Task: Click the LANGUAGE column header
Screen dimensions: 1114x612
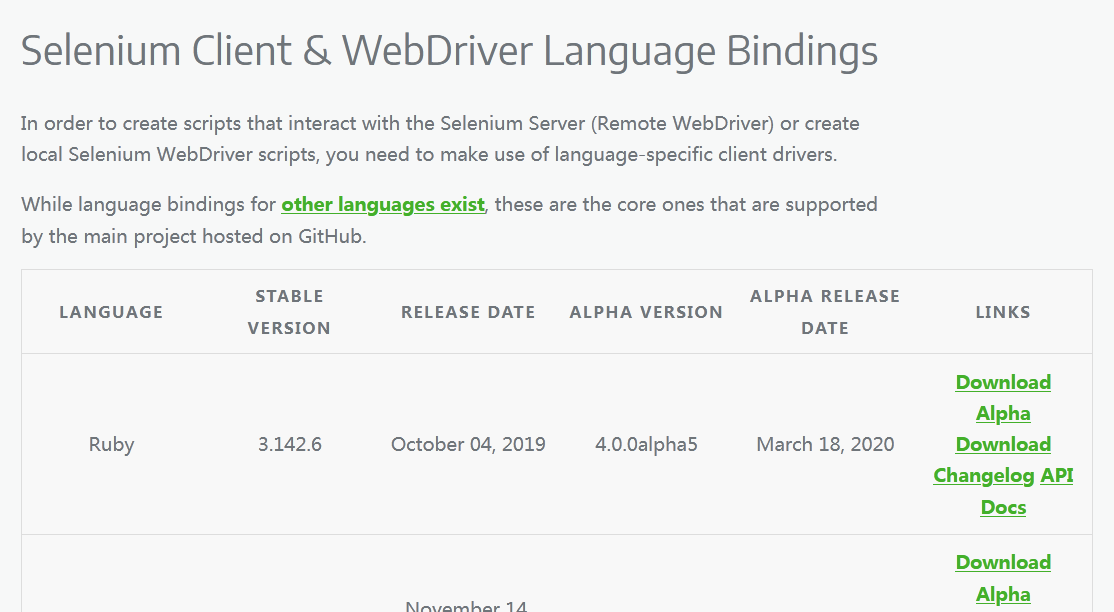Action: (111, 312)
